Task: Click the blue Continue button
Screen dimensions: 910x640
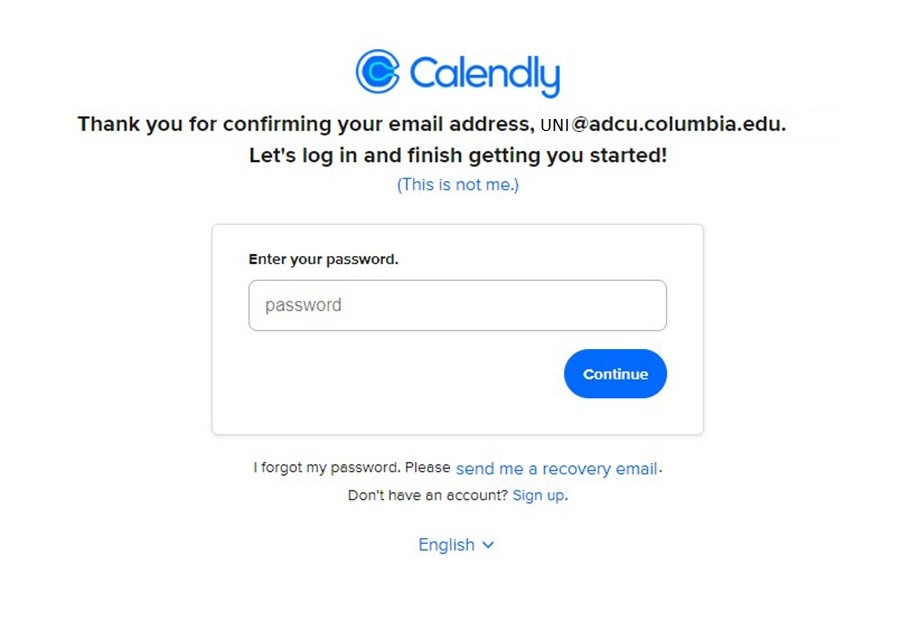Action: pos(615,374)
